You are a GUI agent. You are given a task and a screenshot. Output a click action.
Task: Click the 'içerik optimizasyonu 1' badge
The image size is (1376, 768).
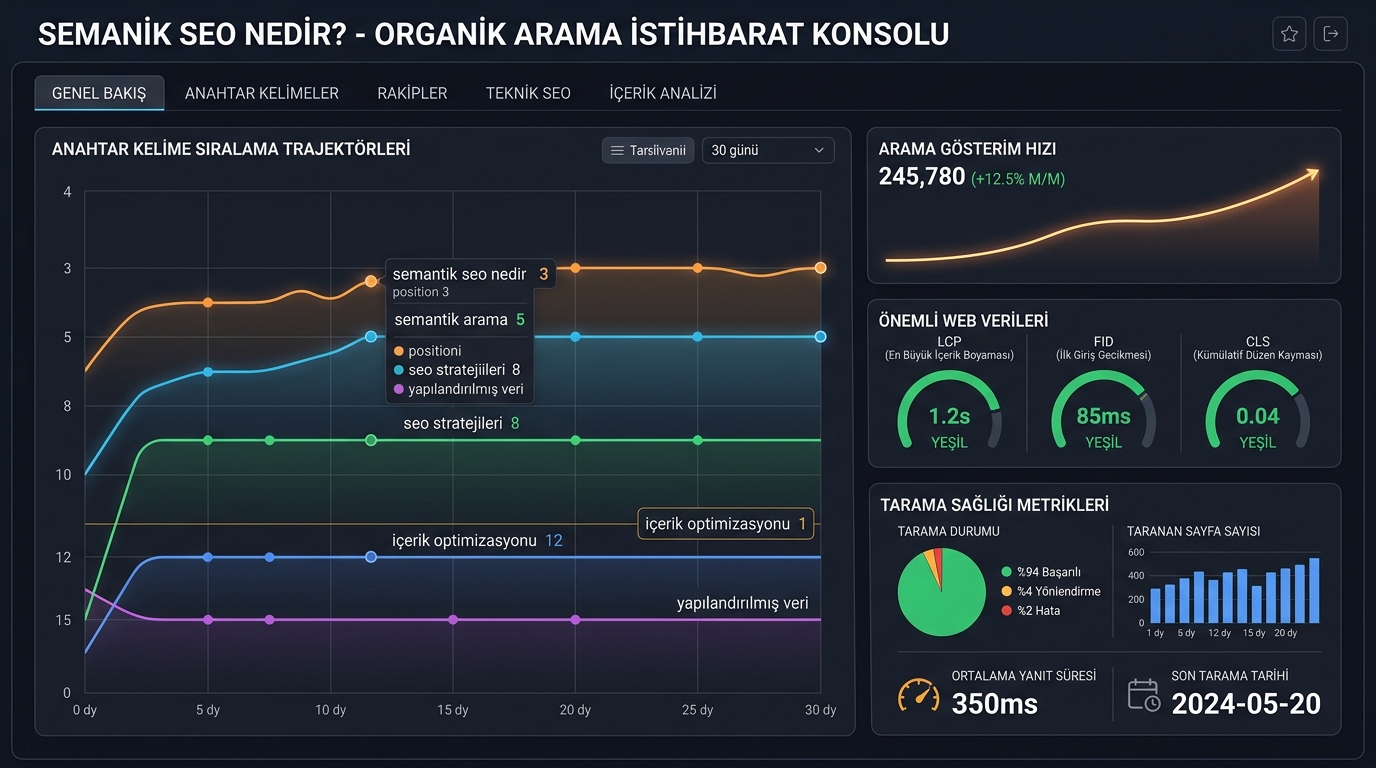coord(726,524)
